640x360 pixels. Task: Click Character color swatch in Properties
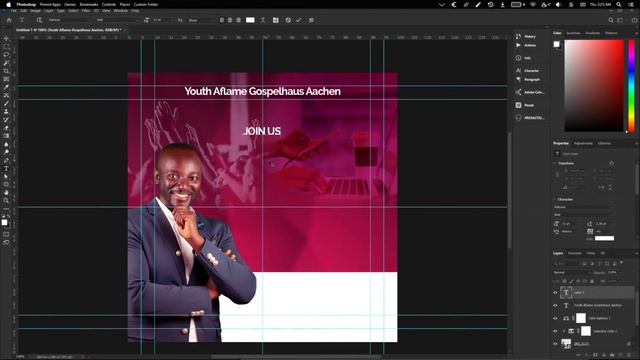point(604,238)
